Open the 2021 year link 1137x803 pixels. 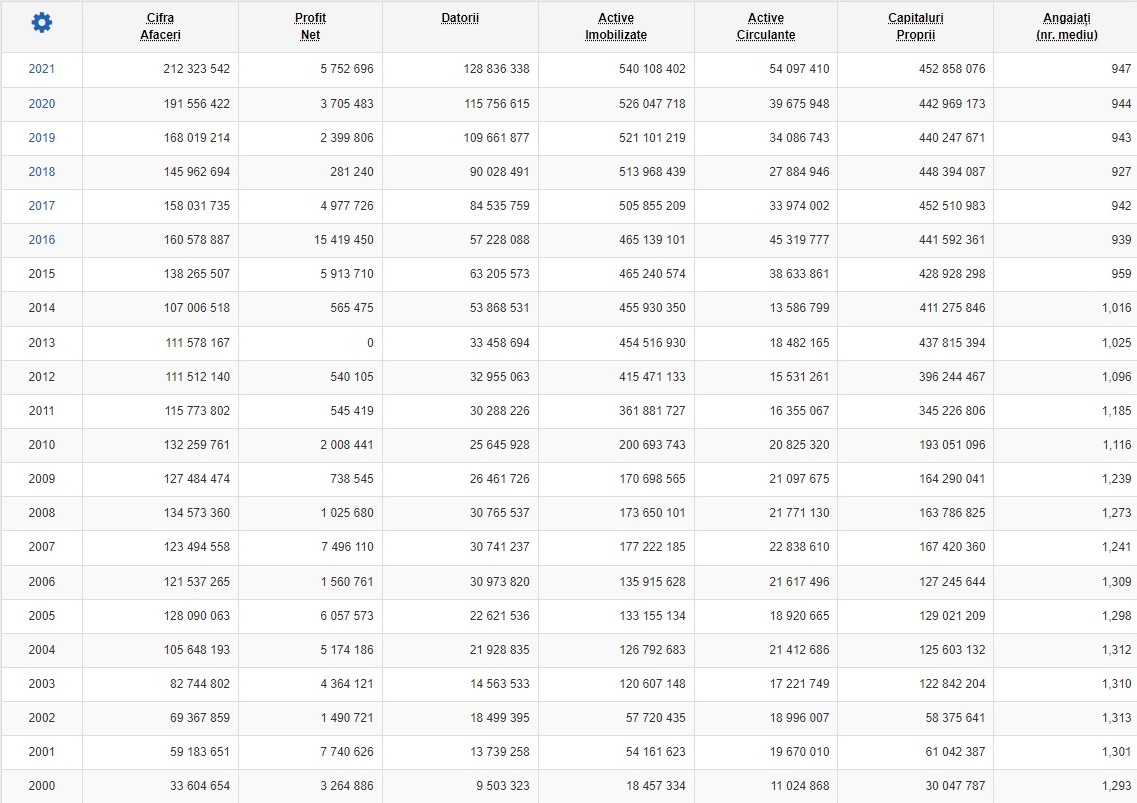click(x=41, y=69)
